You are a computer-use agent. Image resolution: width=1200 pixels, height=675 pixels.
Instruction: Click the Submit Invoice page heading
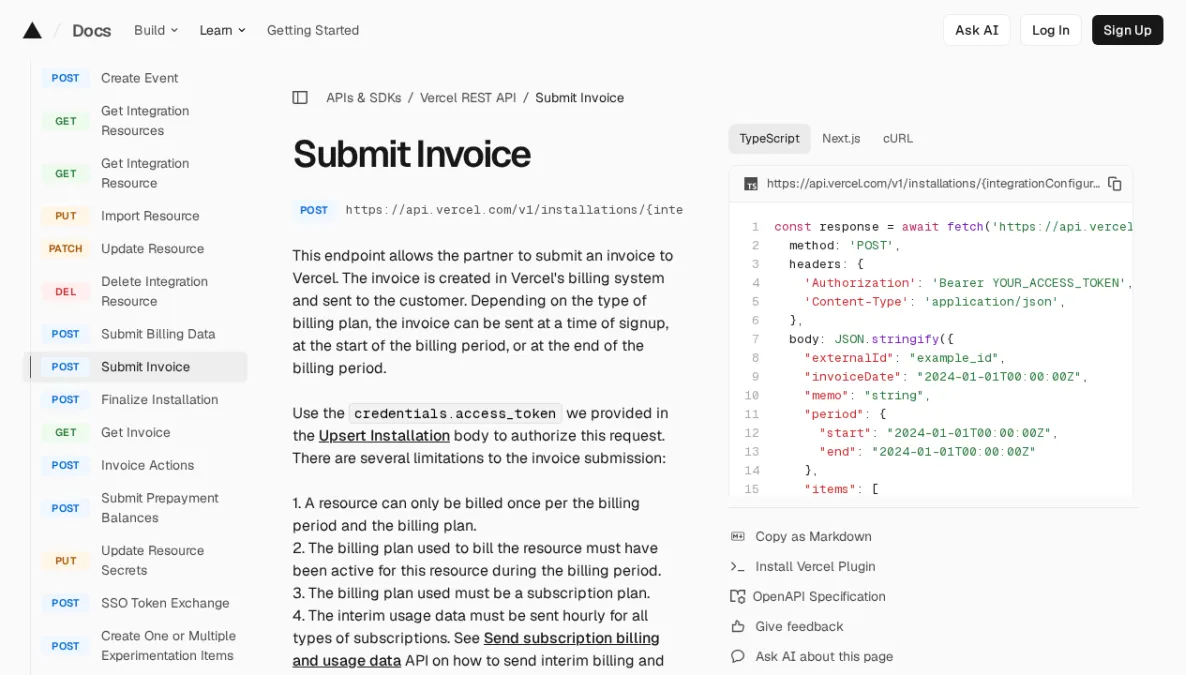(x=411, y=154)
